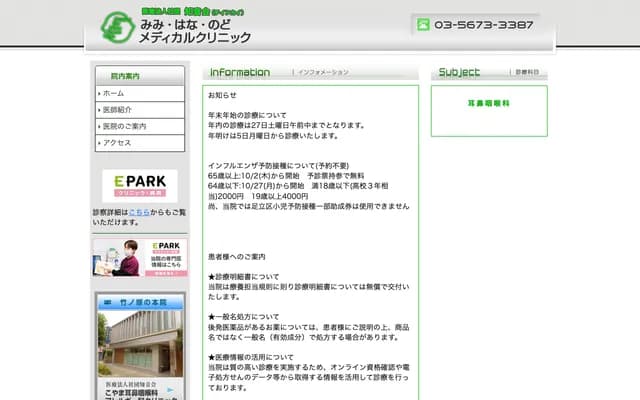Click the small play arrow in the 竹ノ塚 banner
Screen dimensions: 640x400
(170, 390)
